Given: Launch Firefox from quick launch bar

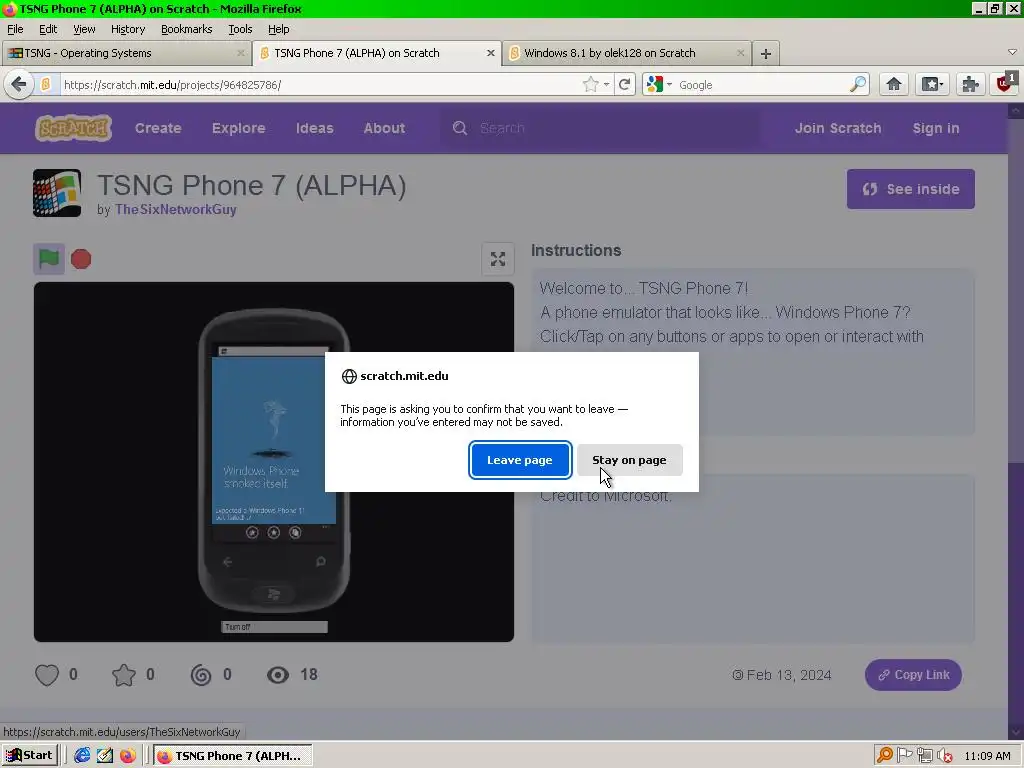Looking at the screenshot, I should point(128,756).
